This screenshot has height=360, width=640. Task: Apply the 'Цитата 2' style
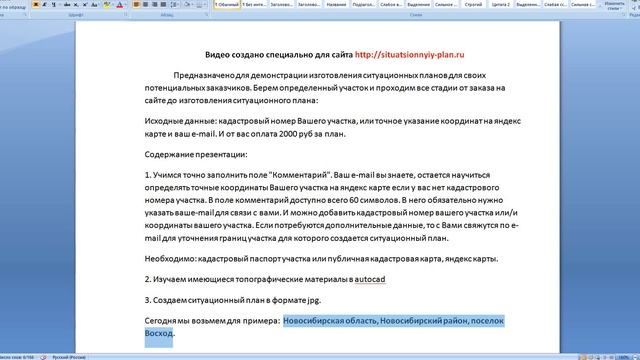[500, 4]
